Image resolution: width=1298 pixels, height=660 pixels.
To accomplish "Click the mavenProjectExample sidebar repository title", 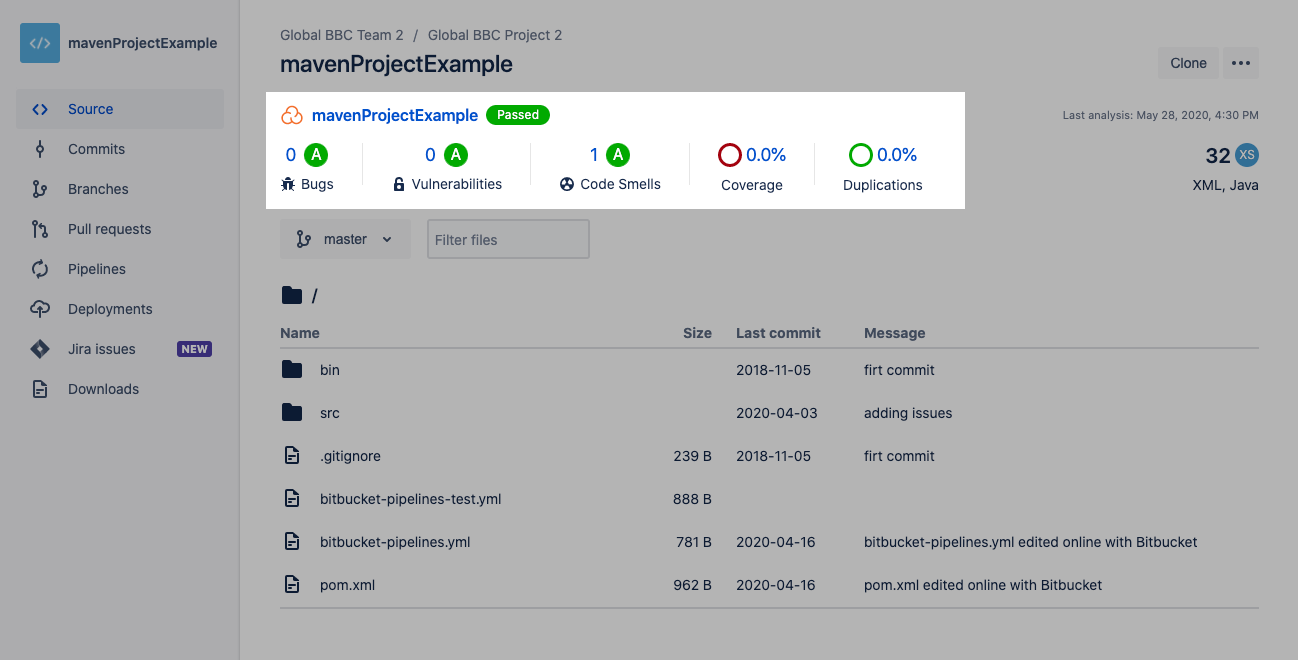I will (x=143, y=43).
